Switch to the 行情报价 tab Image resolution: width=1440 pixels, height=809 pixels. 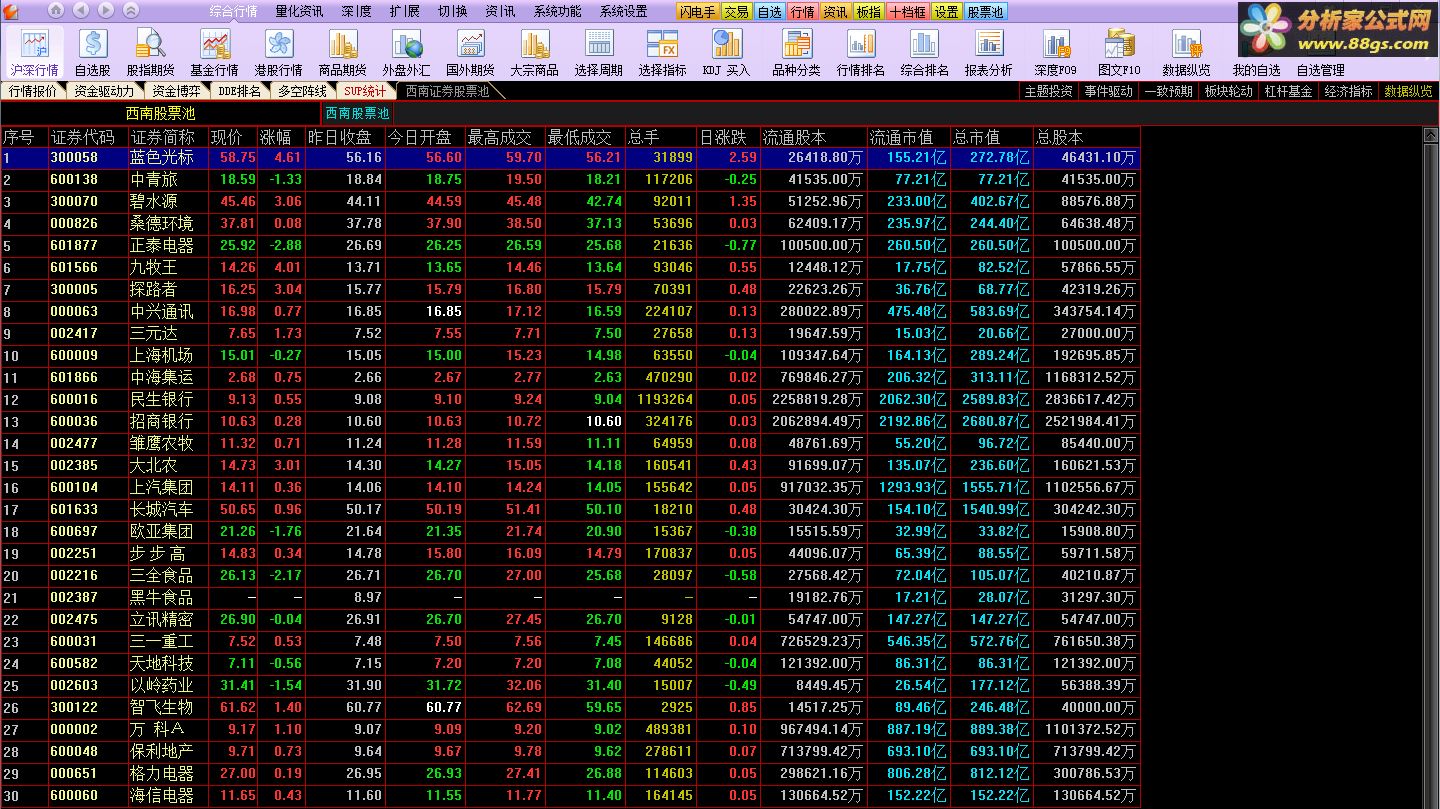[x=33, y=91]
